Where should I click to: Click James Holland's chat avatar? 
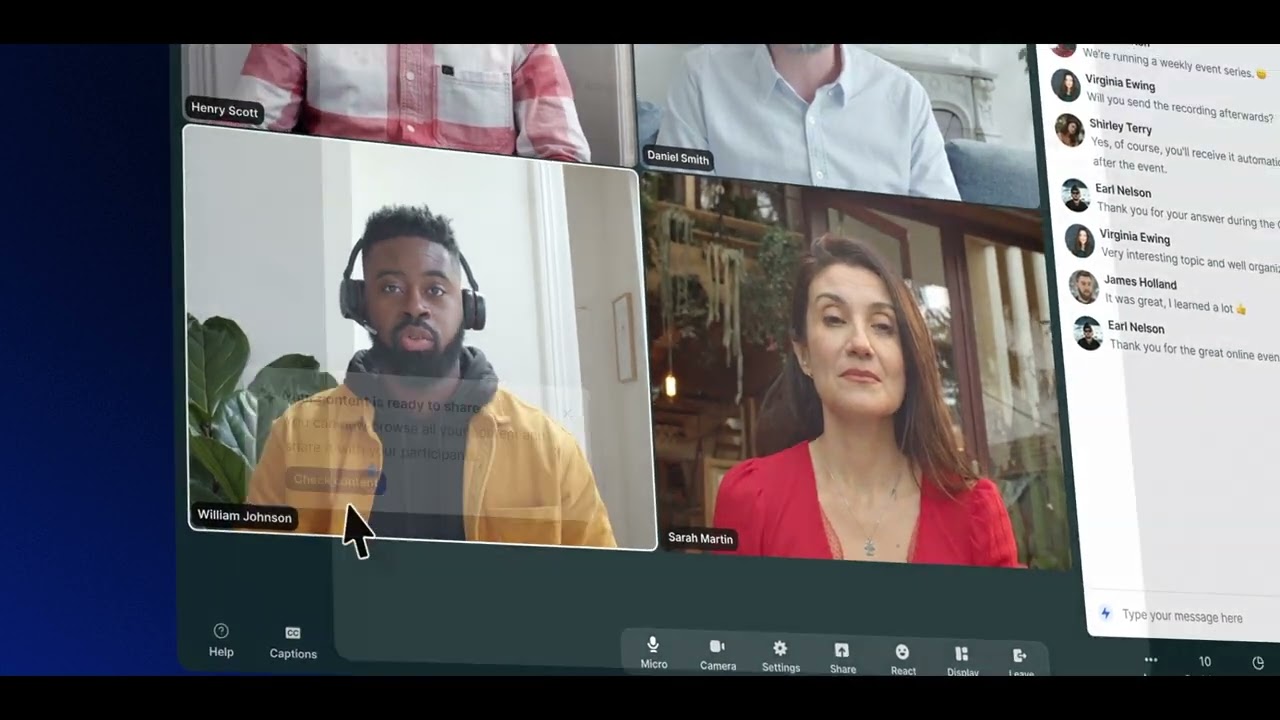coord(1083,287)
